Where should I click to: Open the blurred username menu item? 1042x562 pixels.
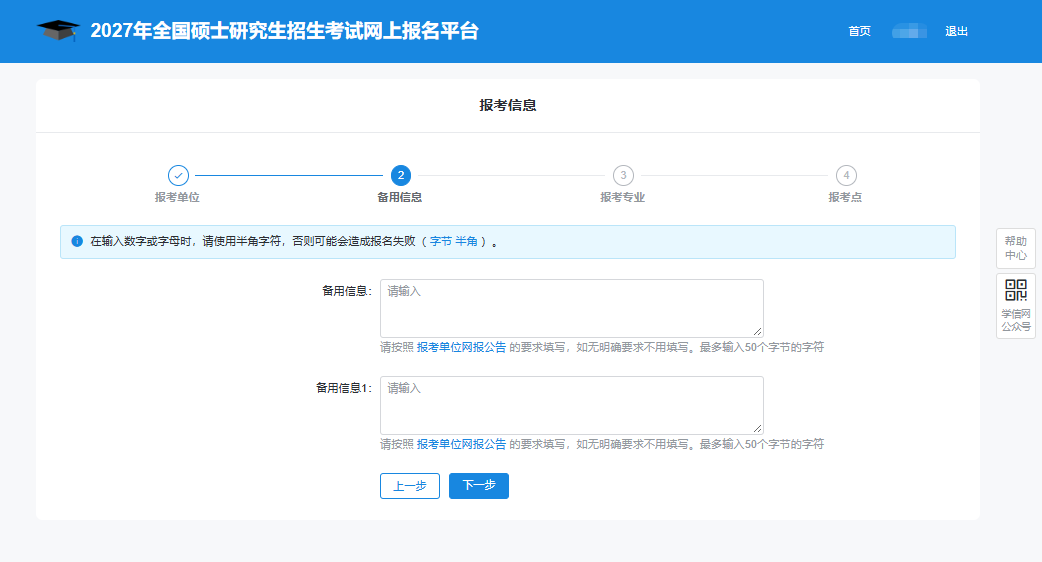[x=909, y=31]
